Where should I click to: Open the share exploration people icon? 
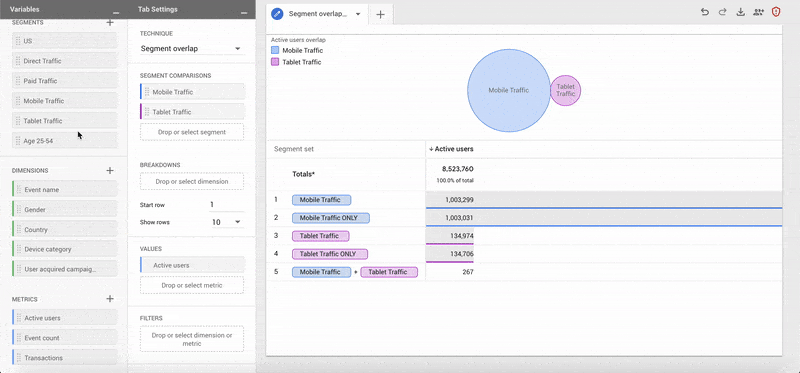(758, 12)
